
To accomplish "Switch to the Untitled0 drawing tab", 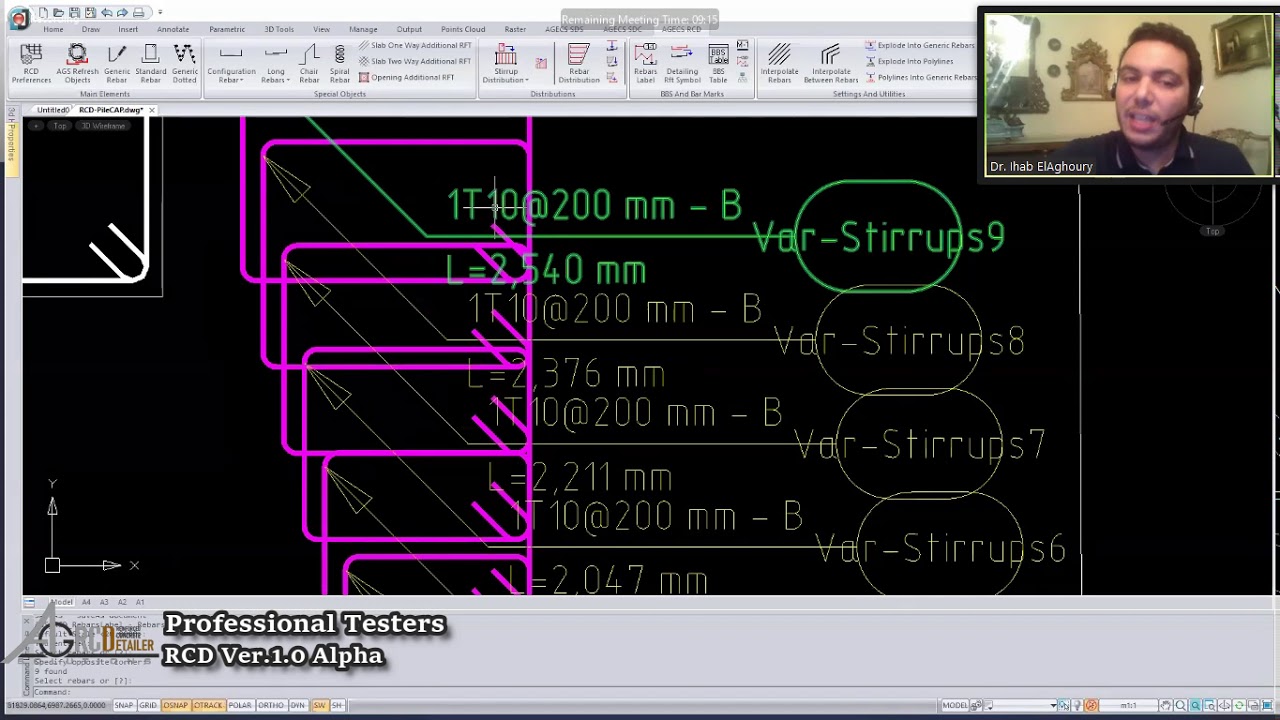I will click(53, 110).
